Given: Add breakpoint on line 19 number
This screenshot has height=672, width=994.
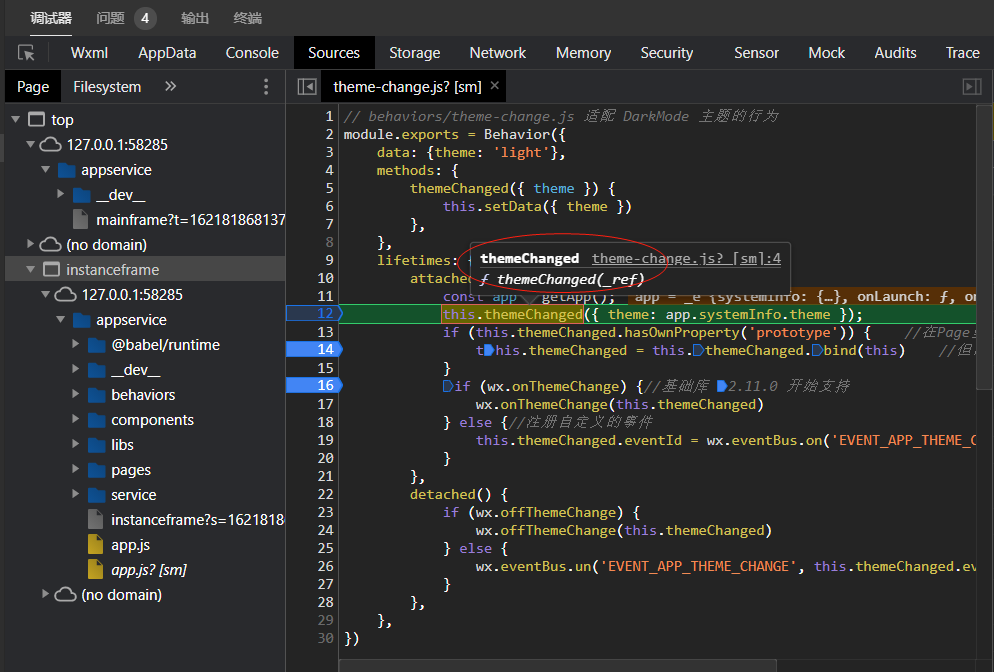Looking at the screenshot, I should click(x=325, y=440).
